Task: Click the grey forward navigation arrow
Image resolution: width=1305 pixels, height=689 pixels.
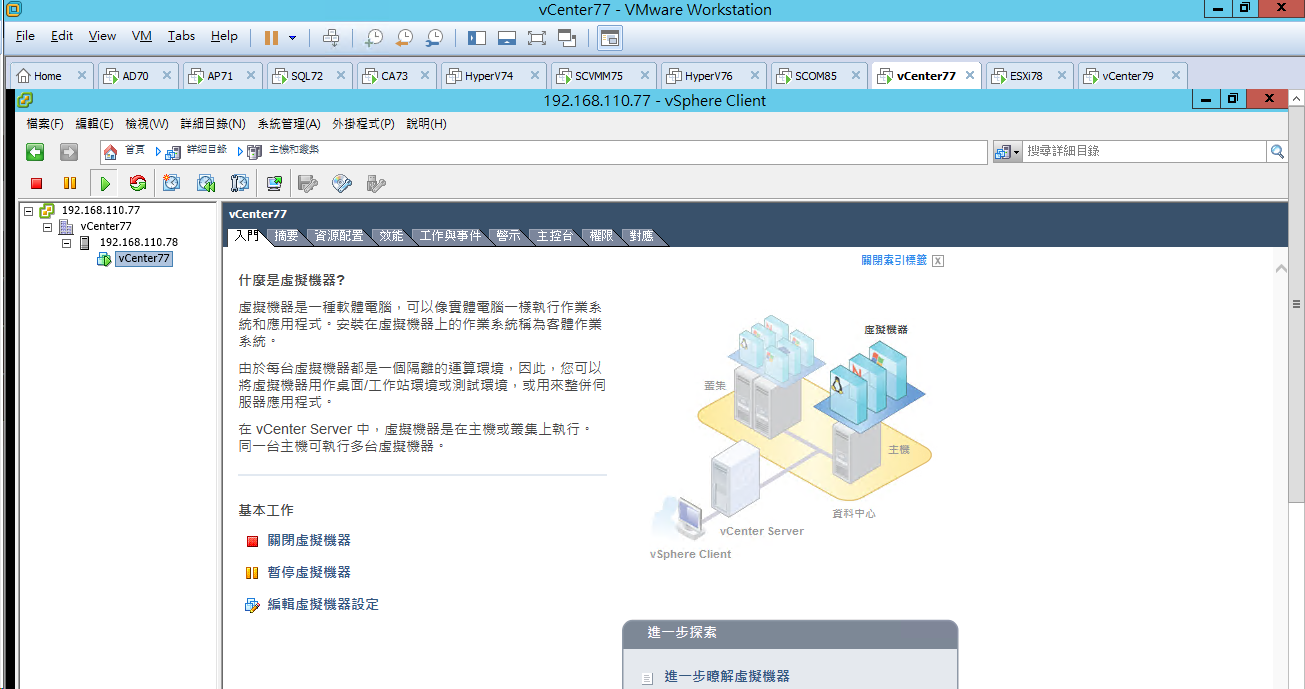Action: coord(68,152)
